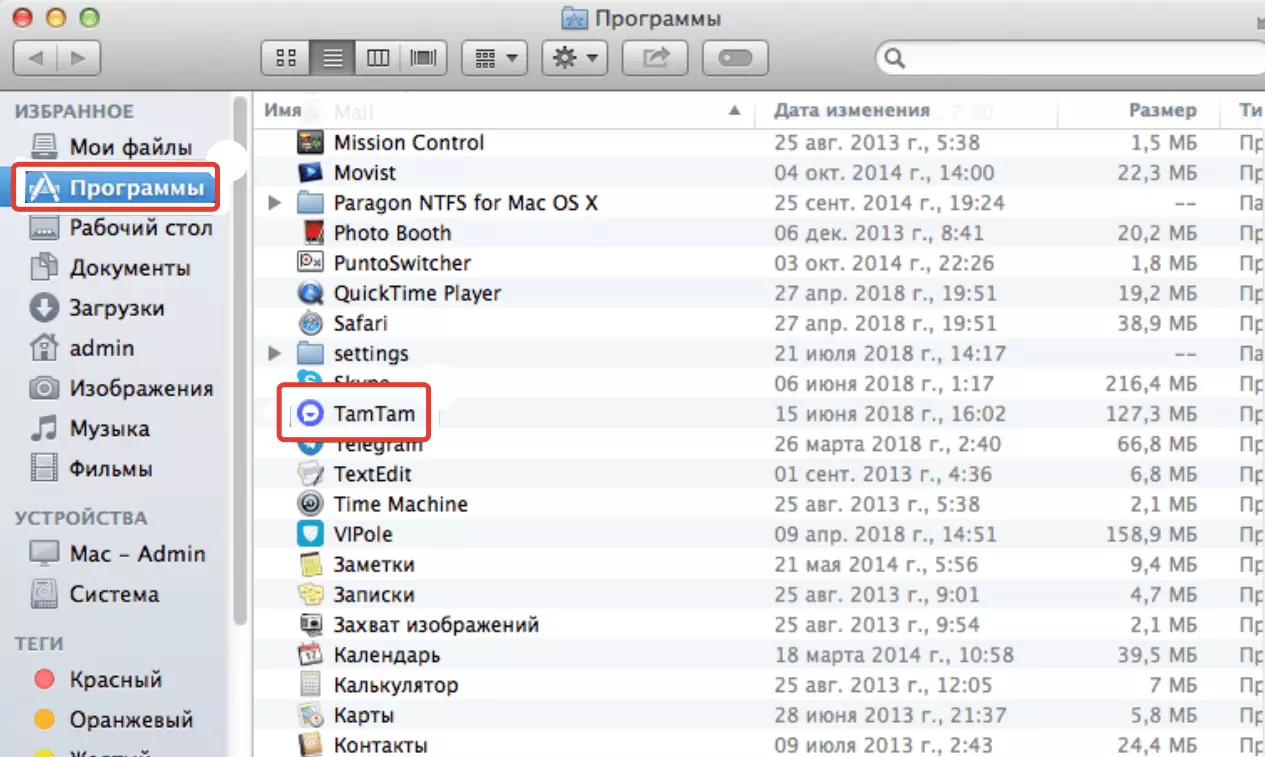Select the Заметки app icon
The image size is (1265, 757).
(x=311, y=564)
